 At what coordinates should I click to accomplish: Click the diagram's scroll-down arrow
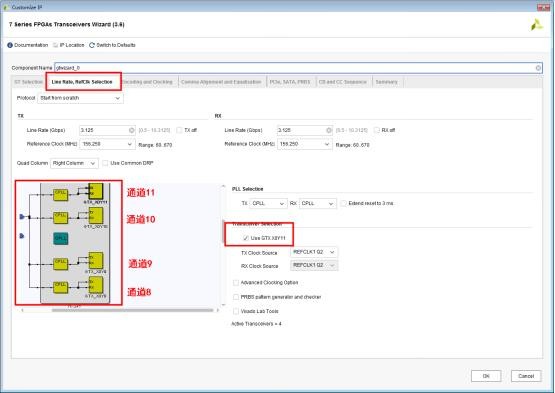tap(223, 305)
